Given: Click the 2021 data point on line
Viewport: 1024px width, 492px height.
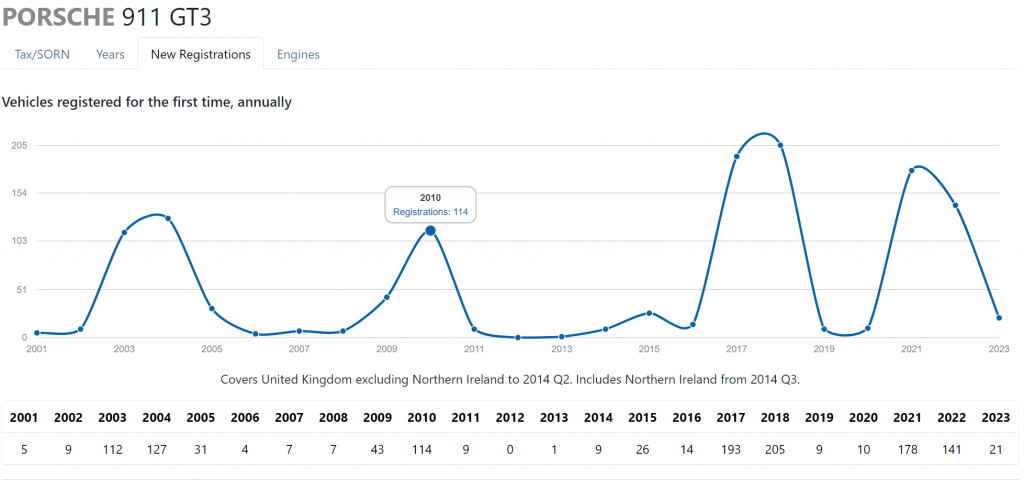Looking at the screenshot, I should coord(912,171).
